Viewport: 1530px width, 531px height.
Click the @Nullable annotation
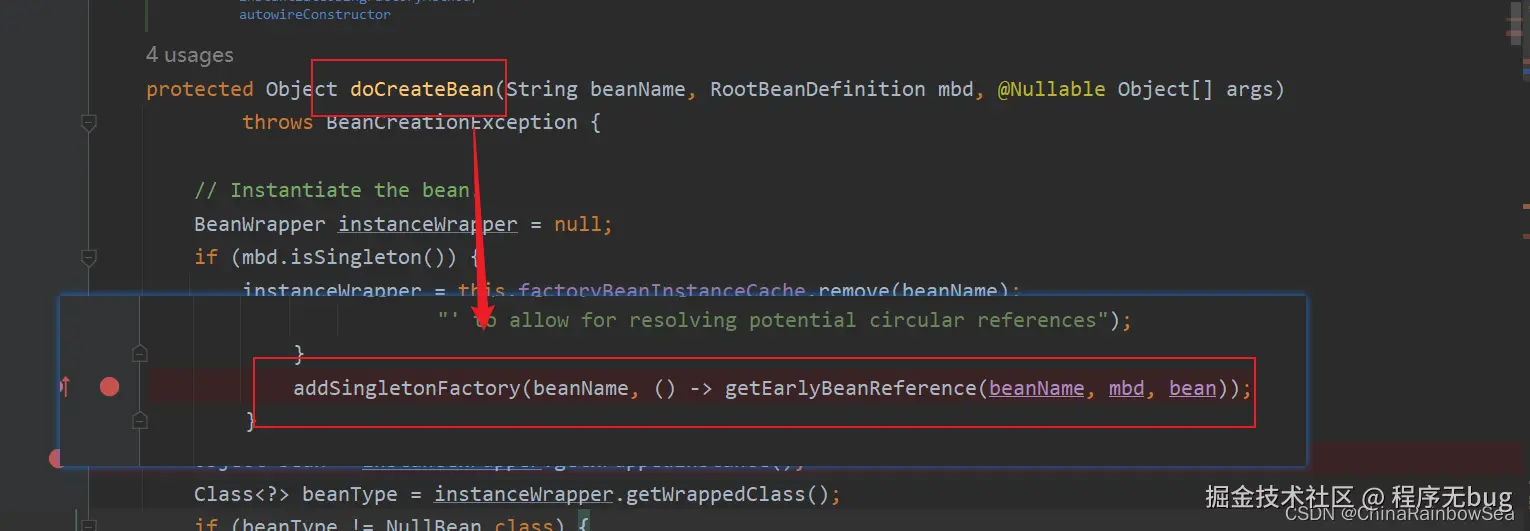click(x=1052, y=89)
